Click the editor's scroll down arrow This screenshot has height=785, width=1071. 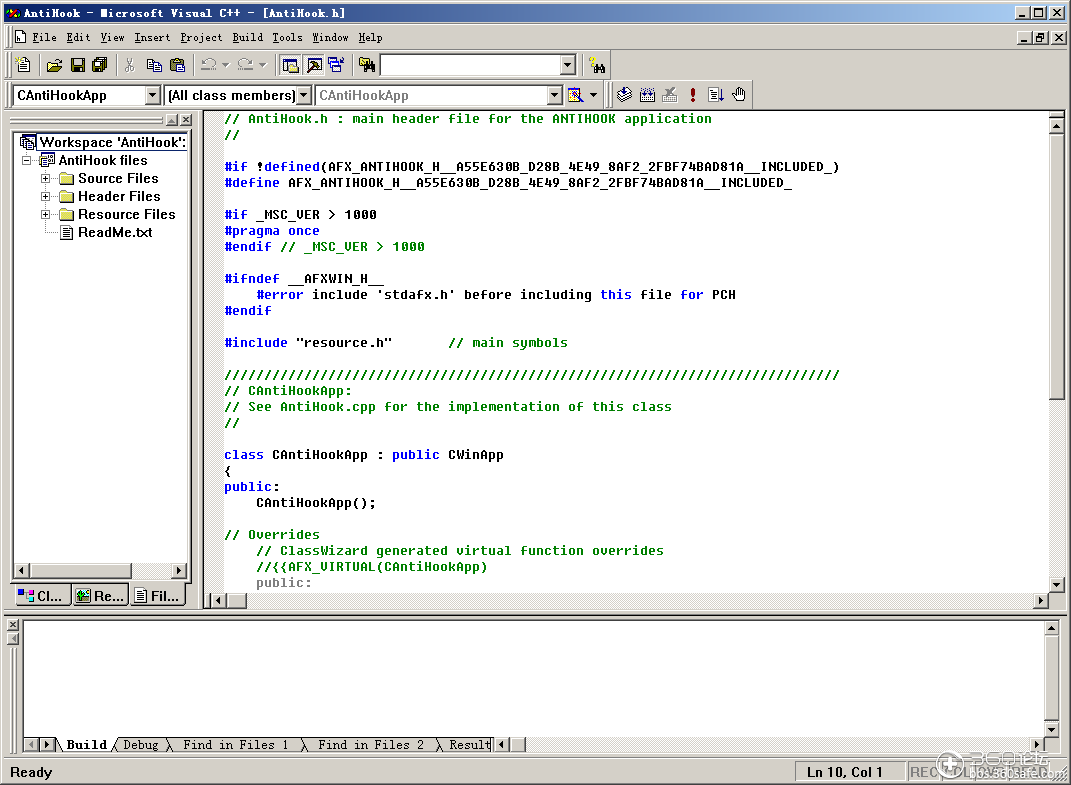point(1056,585)
